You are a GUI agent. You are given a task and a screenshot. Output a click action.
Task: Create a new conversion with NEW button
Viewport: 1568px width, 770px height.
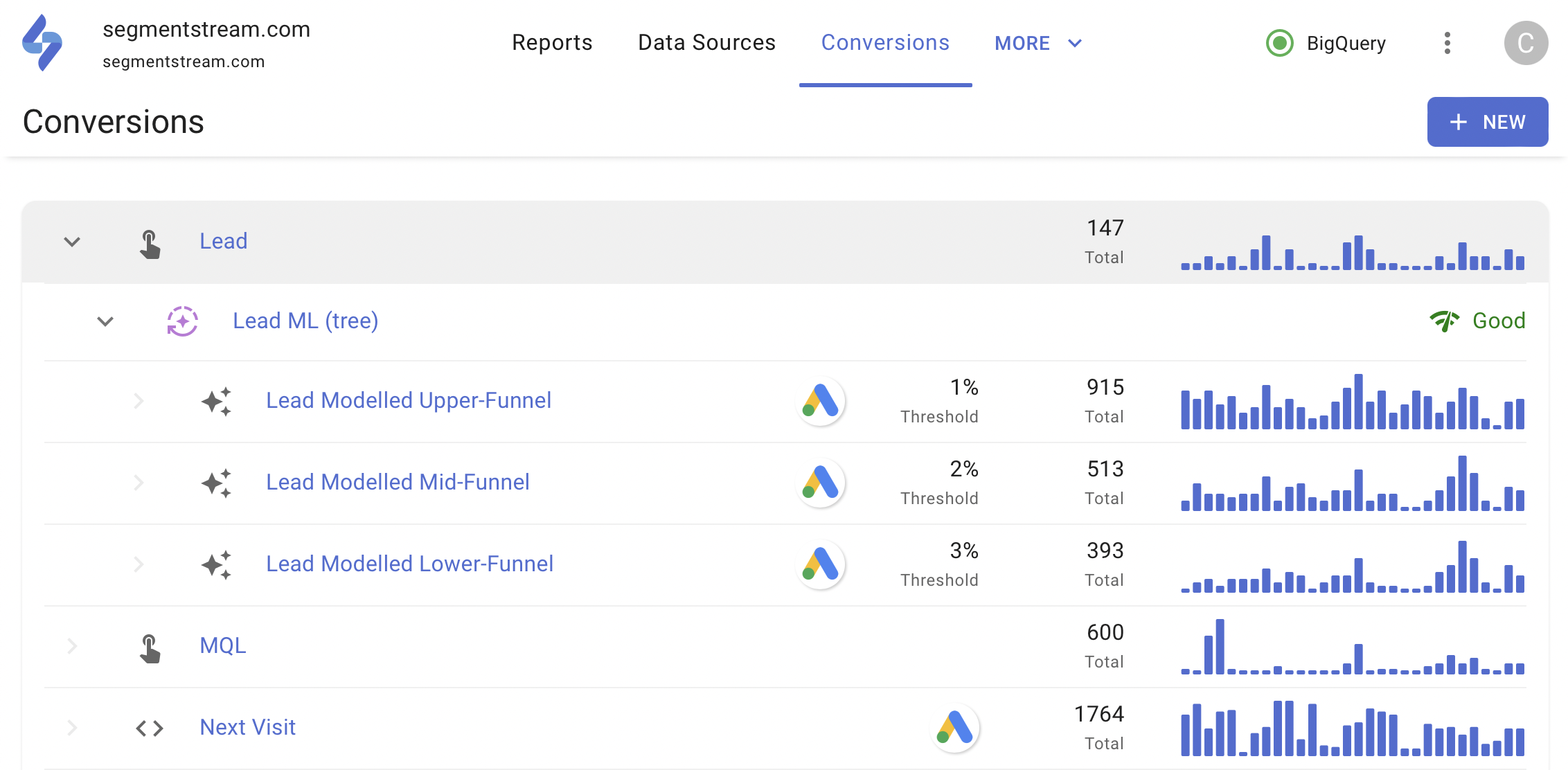pos(1488,122)
